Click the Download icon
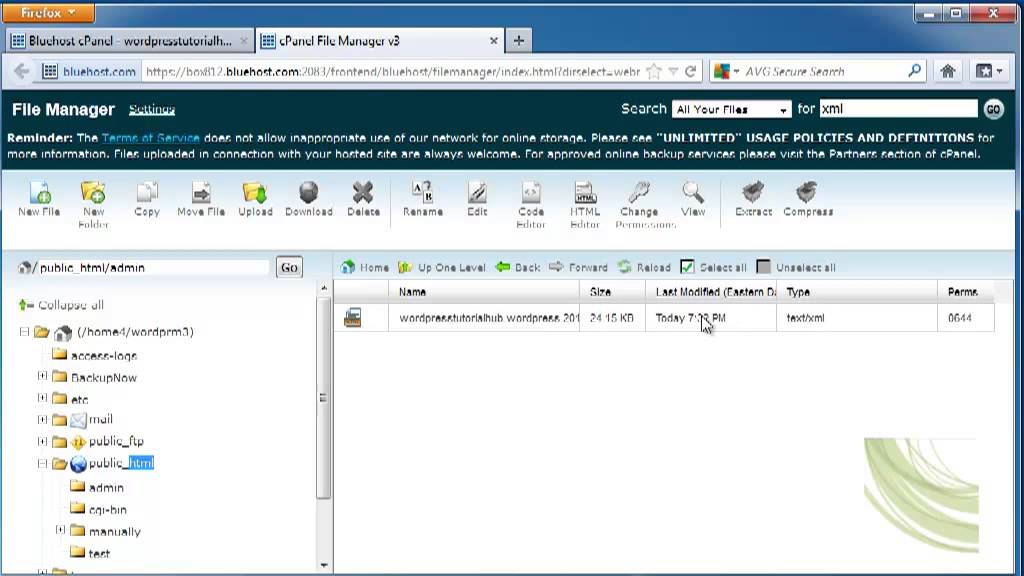Image resolution: width=1024 pixels, height=576 pixels. (x=309, y=199)
